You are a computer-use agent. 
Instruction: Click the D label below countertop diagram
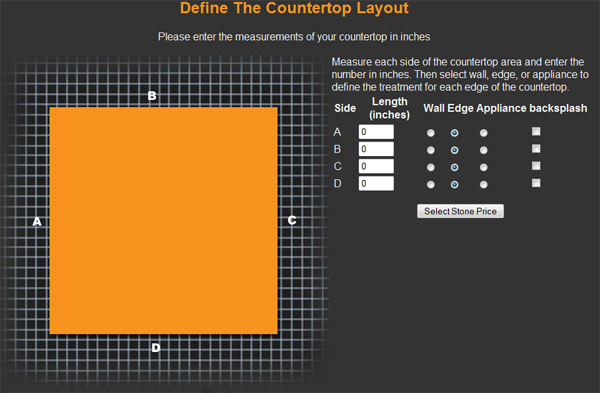pyautogui.click(x=155, y=347)
